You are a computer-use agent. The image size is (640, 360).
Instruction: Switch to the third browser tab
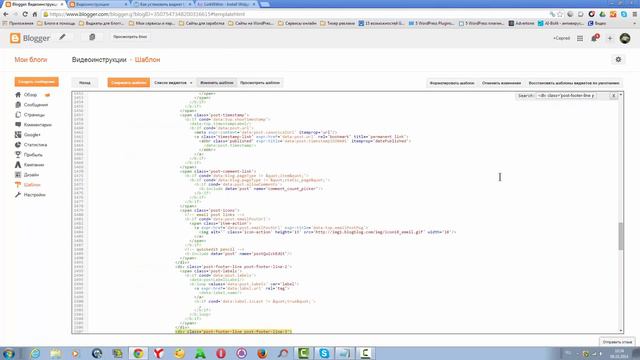coord(162,4)
